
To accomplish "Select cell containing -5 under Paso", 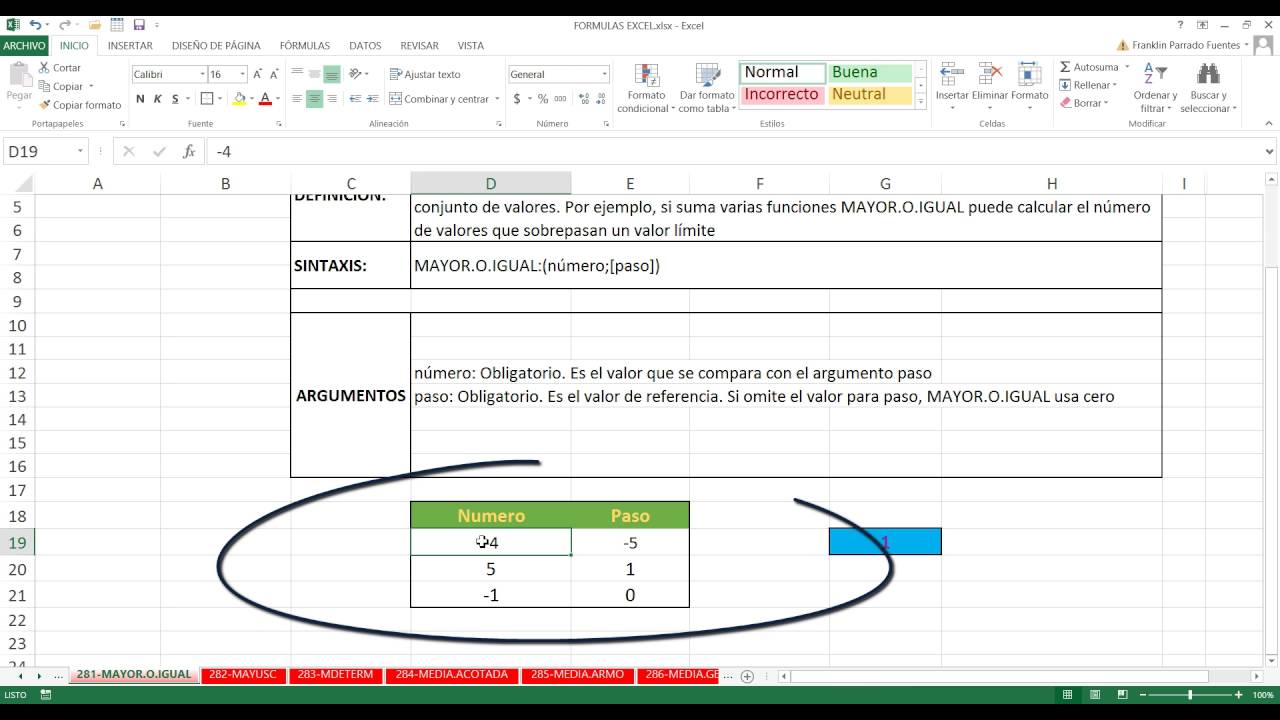I will tap(630, 542).
